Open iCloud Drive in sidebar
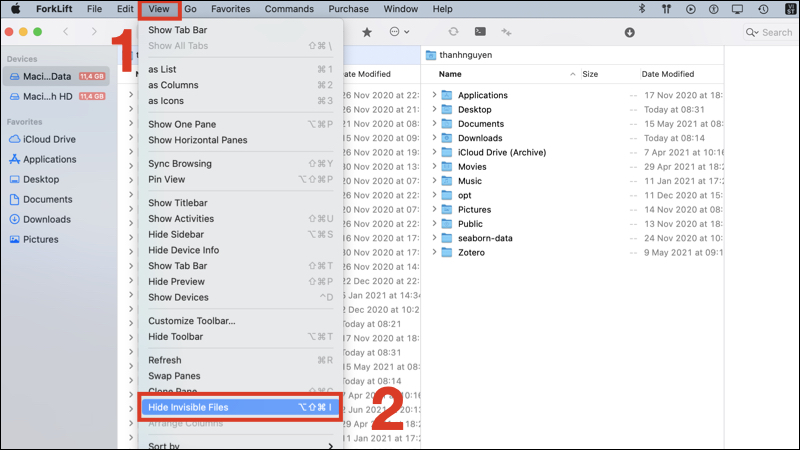The image size is (800, 450). click(x=49, y=139)
